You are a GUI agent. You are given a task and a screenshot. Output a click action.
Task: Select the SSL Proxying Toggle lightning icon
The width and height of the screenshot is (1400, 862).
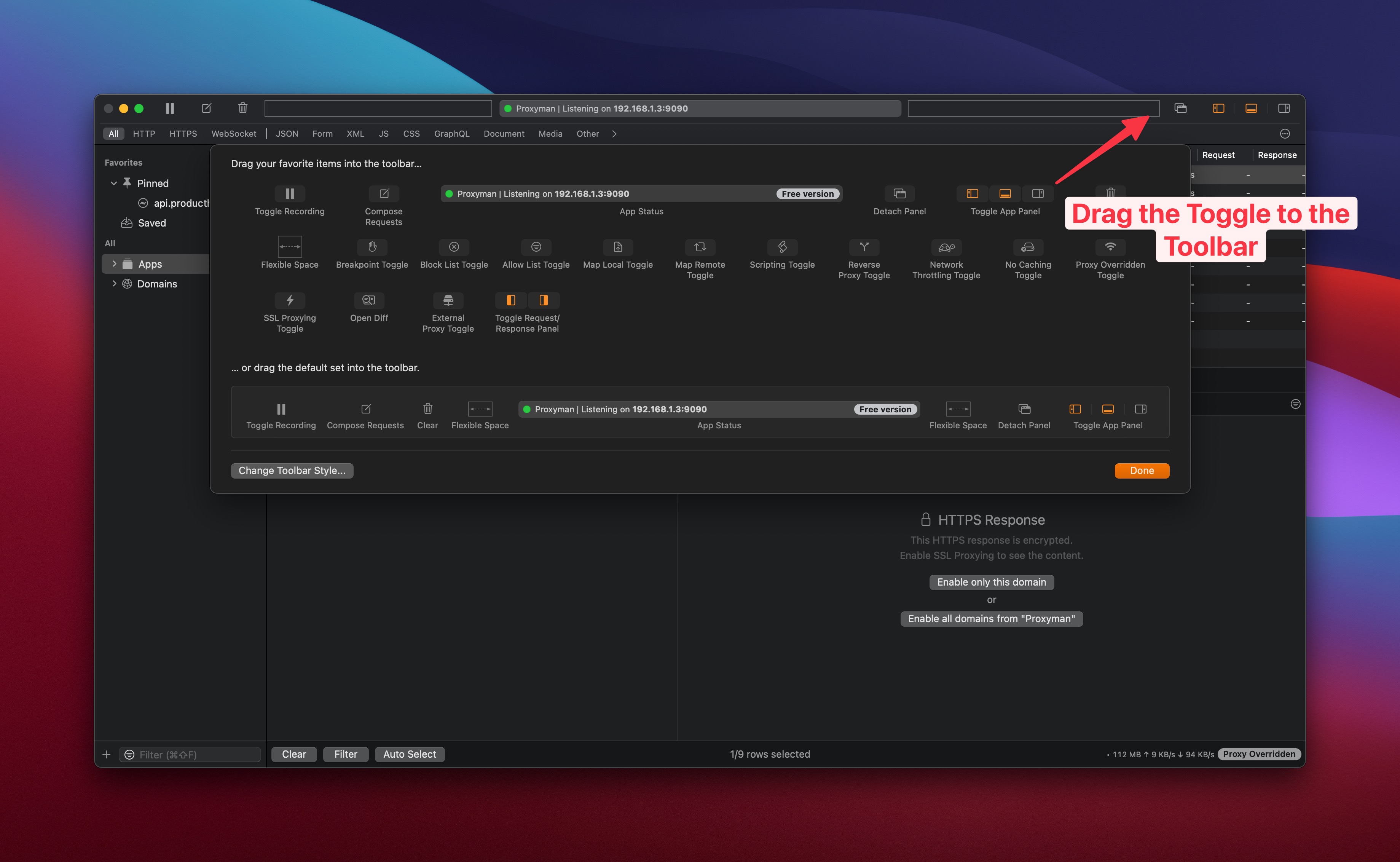coord(289,300)
